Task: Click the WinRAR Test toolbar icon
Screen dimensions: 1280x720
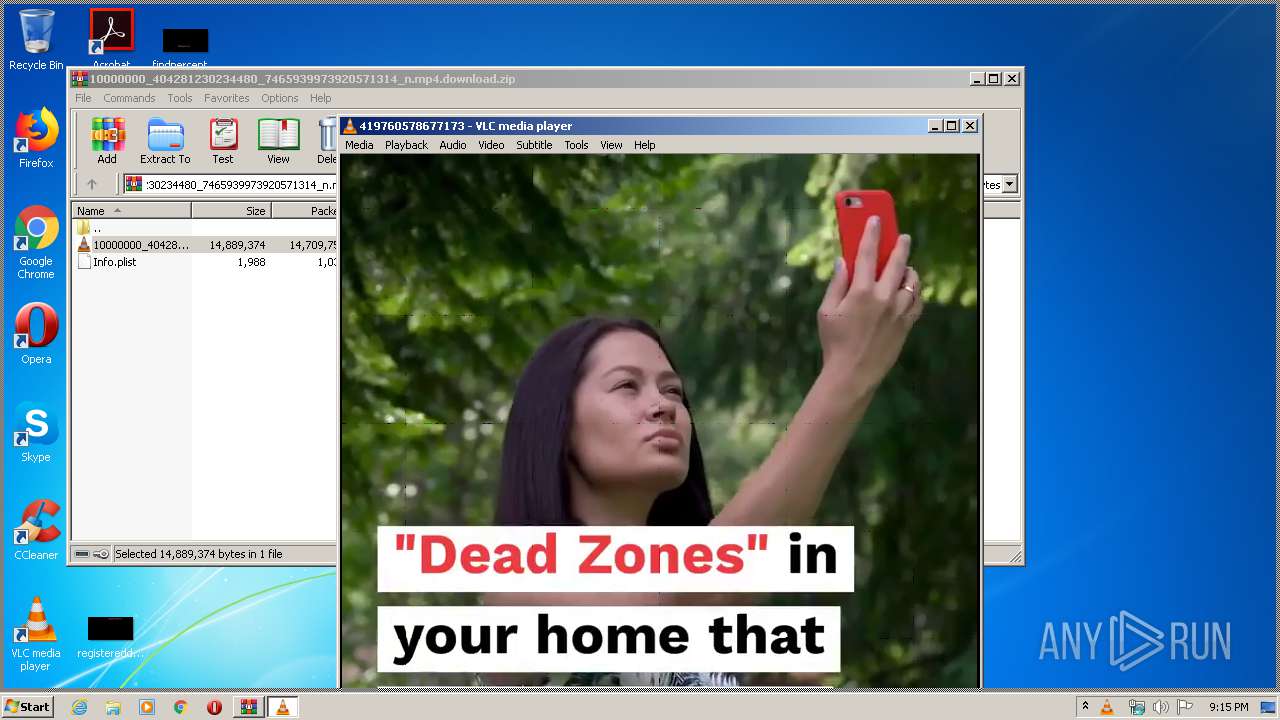Action: [x=223, y=140]
